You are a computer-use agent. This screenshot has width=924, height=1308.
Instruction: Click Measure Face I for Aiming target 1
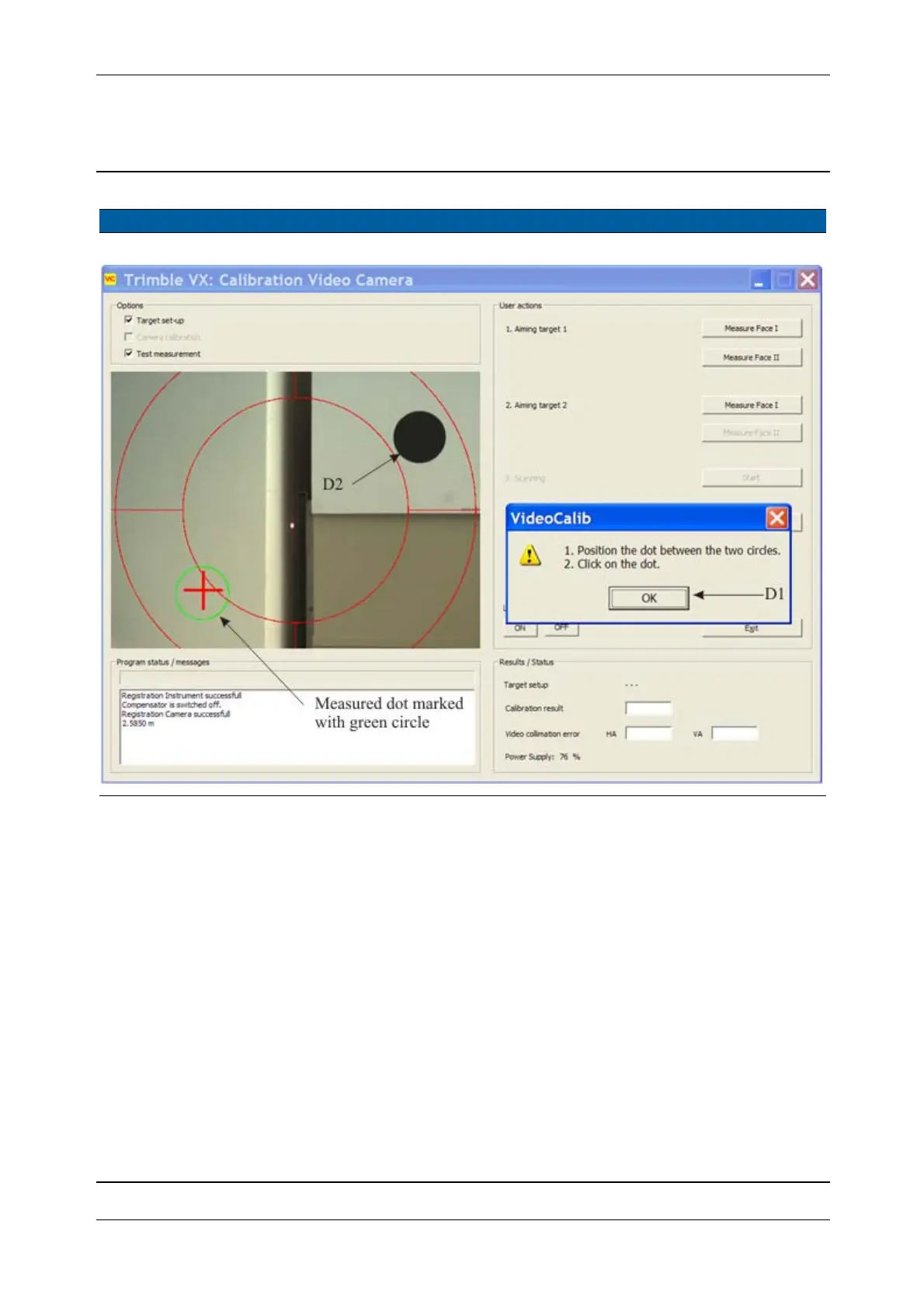(x=752, y=329)
